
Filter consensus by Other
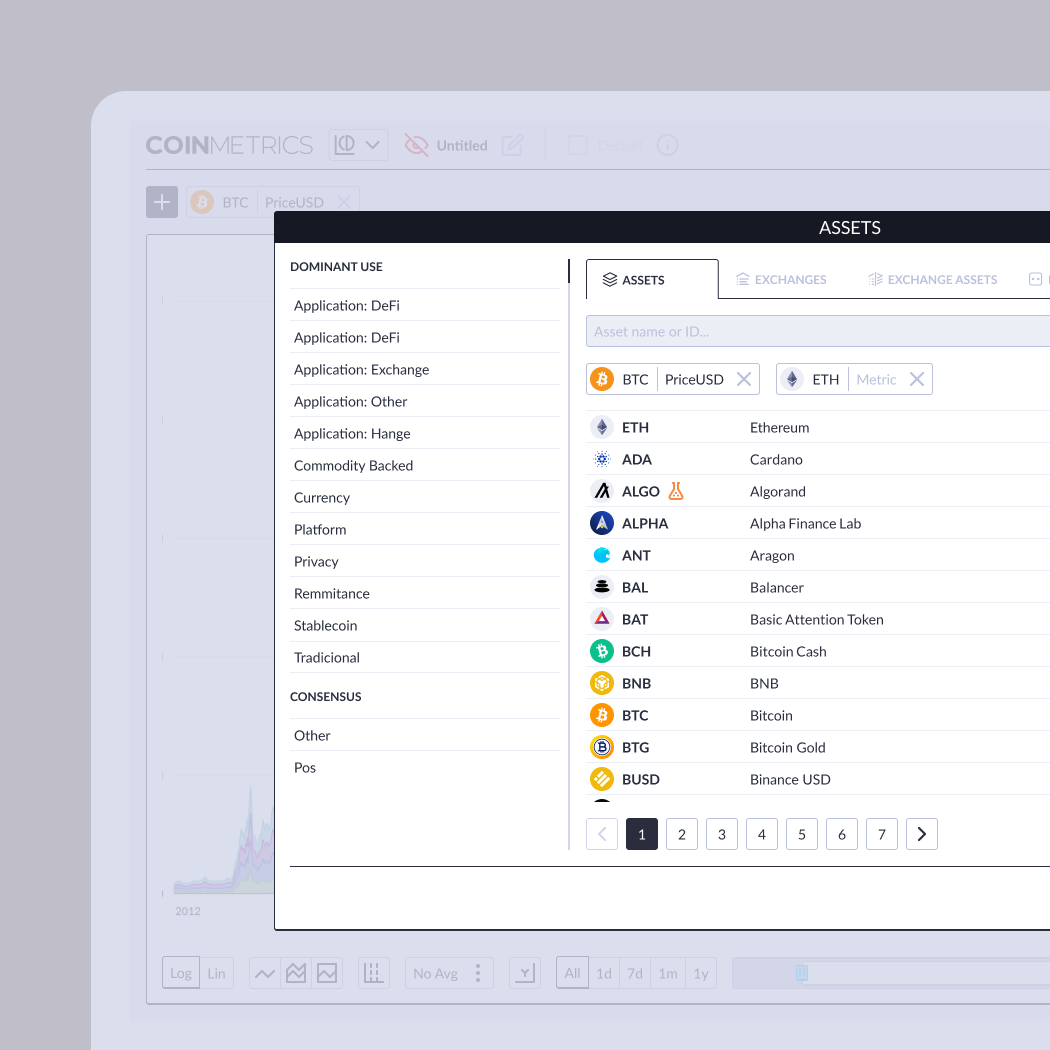tap(425, 735)
